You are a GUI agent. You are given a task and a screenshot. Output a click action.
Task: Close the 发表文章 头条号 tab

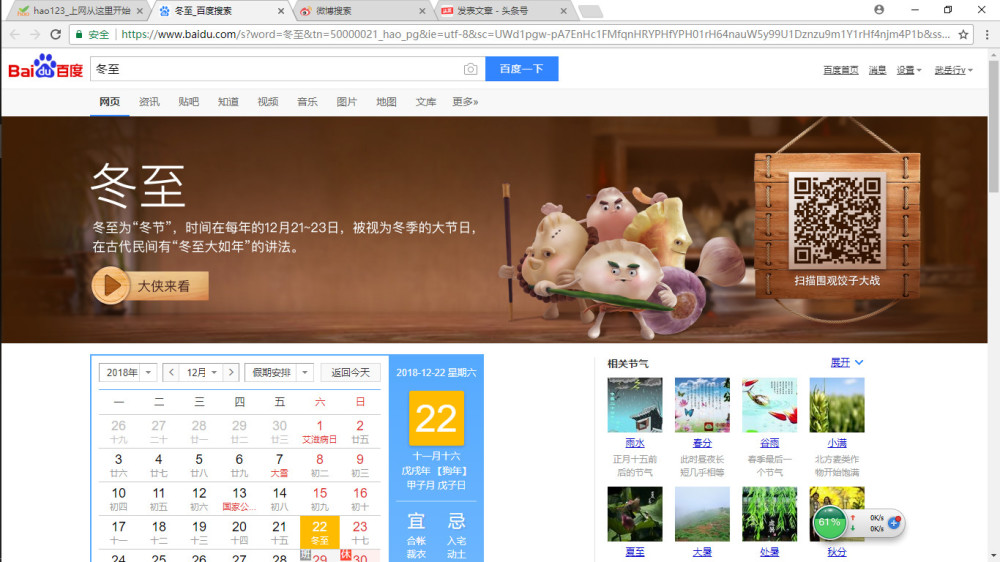pos(564,11)
